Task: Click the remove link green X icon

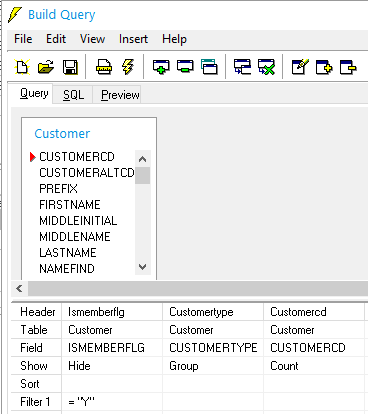Action: coord(266,67)
